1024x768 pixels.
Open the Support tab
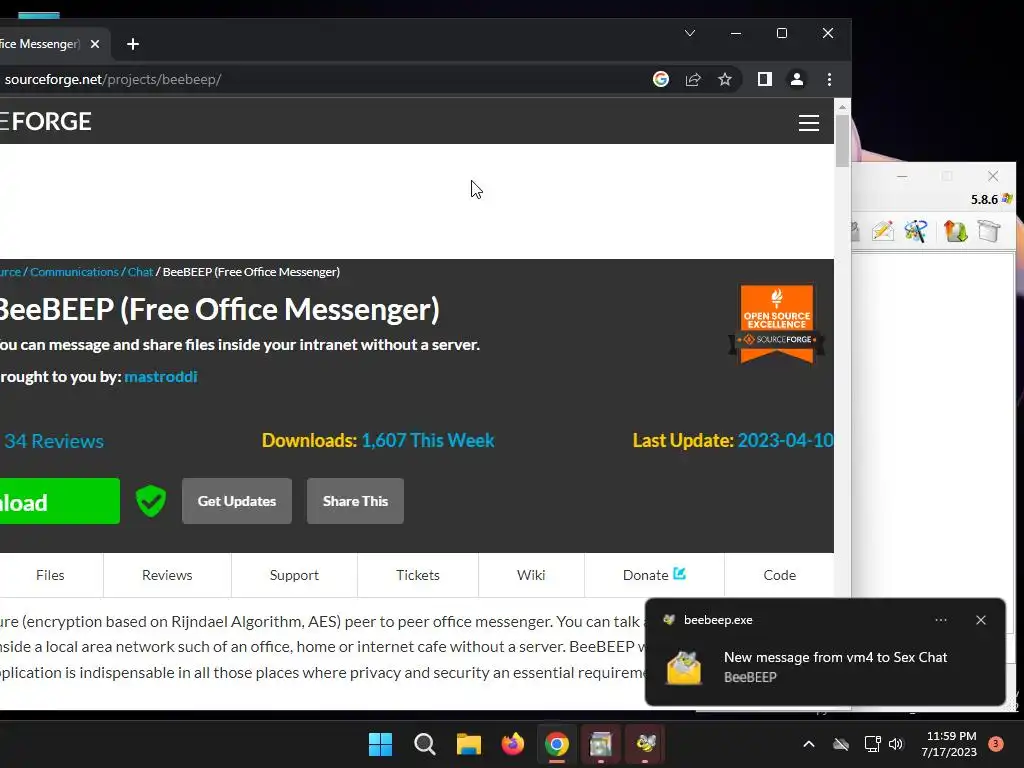click(294, 575)
